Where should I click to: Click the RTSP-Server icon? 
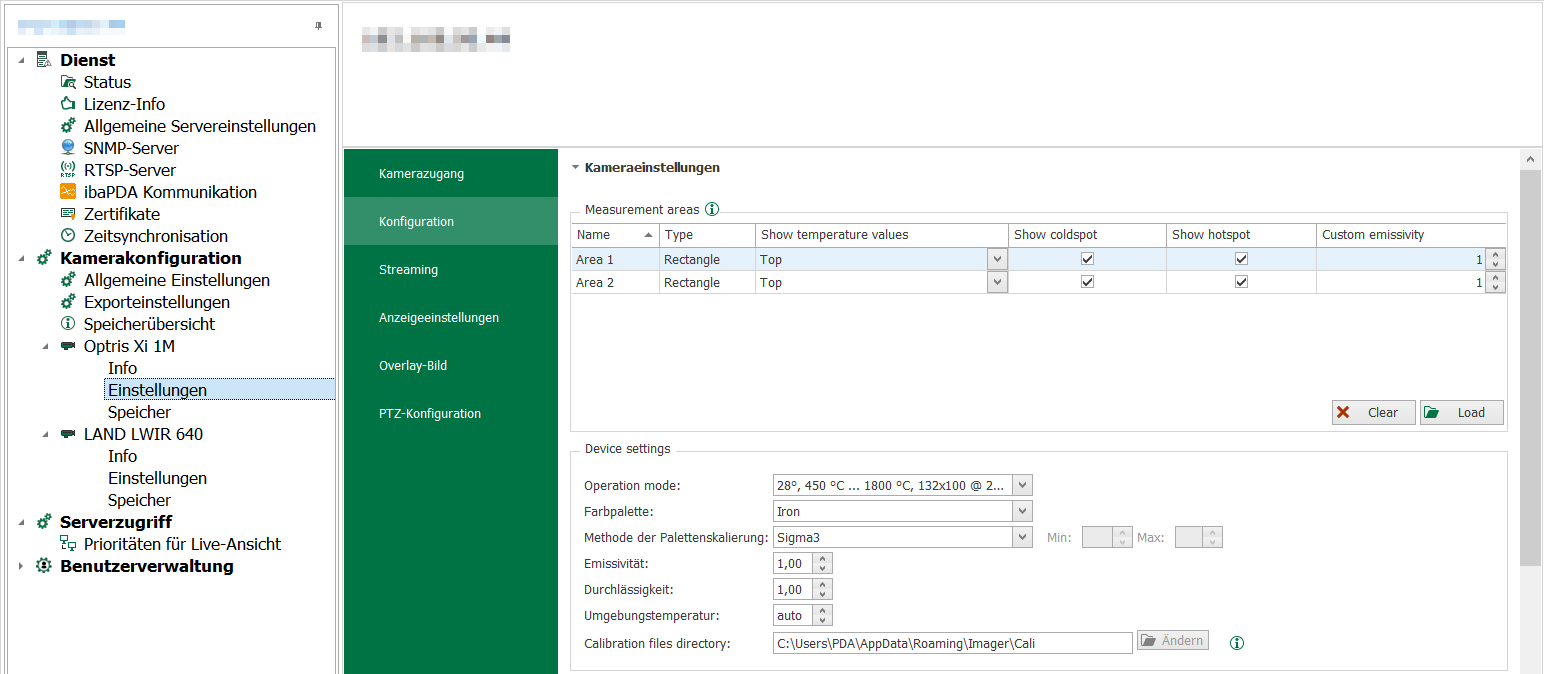pyautogui.click(x=68, y=170)
